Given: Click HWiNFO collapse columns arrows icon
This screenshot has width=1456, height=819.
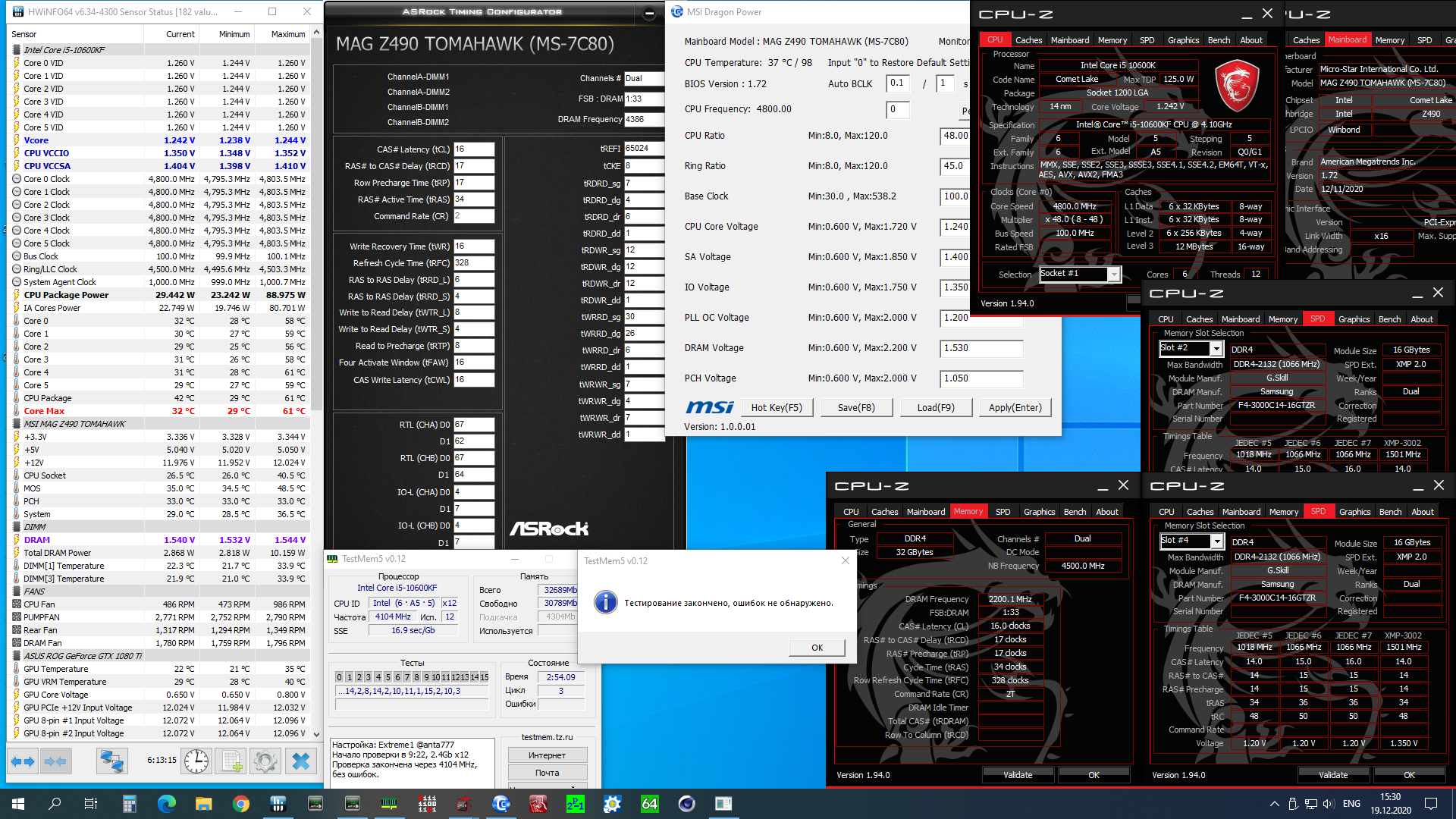Looking at the screenshot, I should [x=55, y=761].
